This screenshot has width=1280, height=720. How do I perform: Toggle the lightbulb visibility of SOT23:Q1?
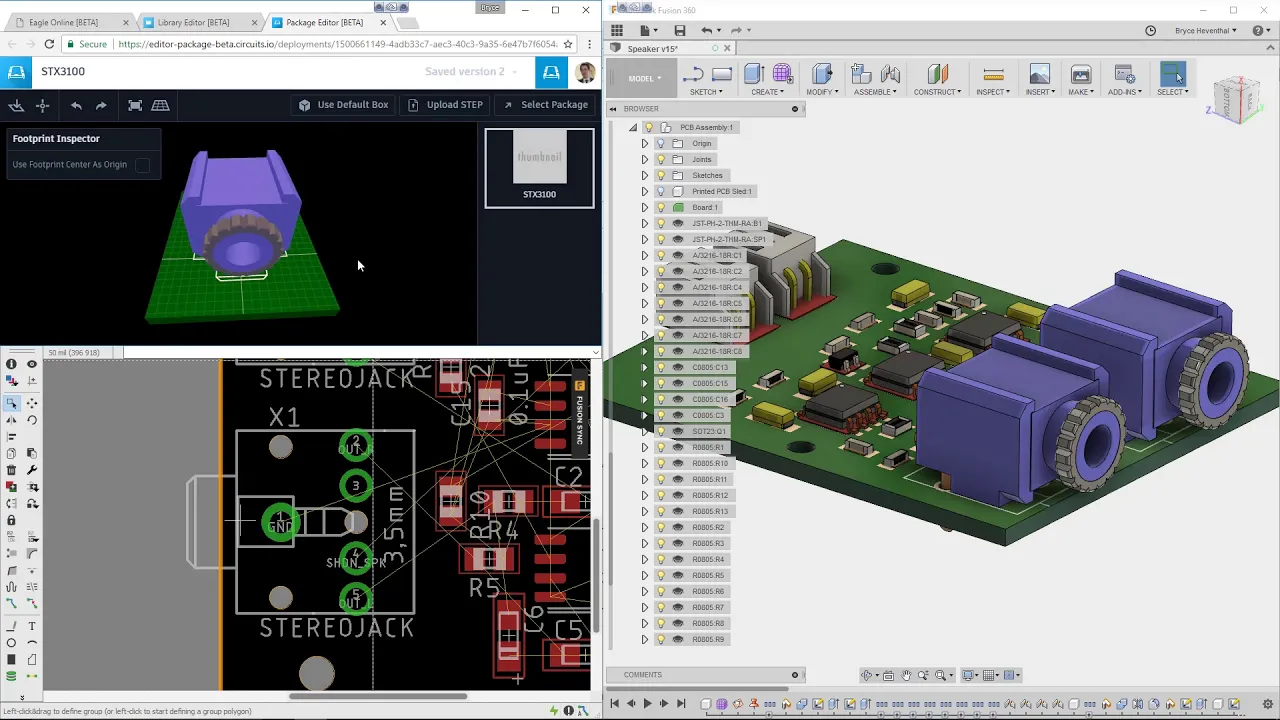click(661, 431)
